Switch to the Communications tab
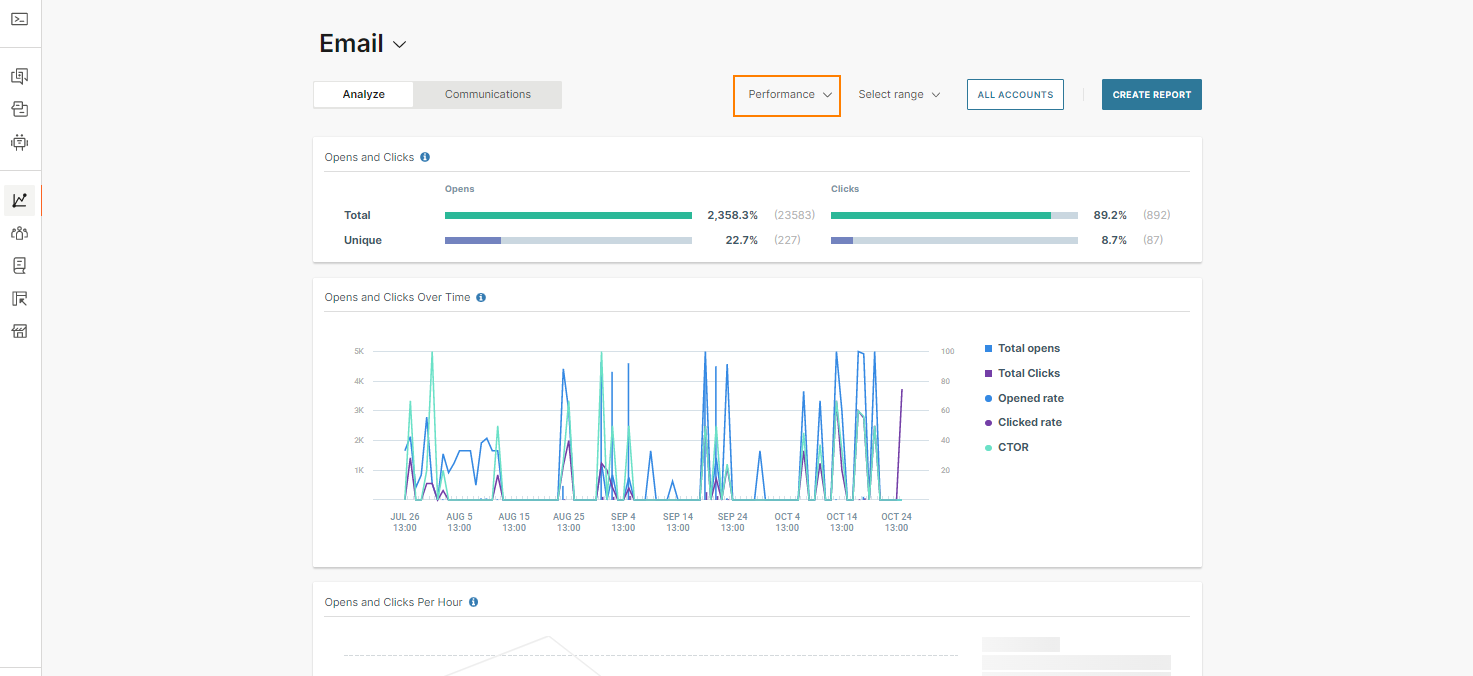The width and height of the screenshot is (1473, 676). click(x=488, y=95)
